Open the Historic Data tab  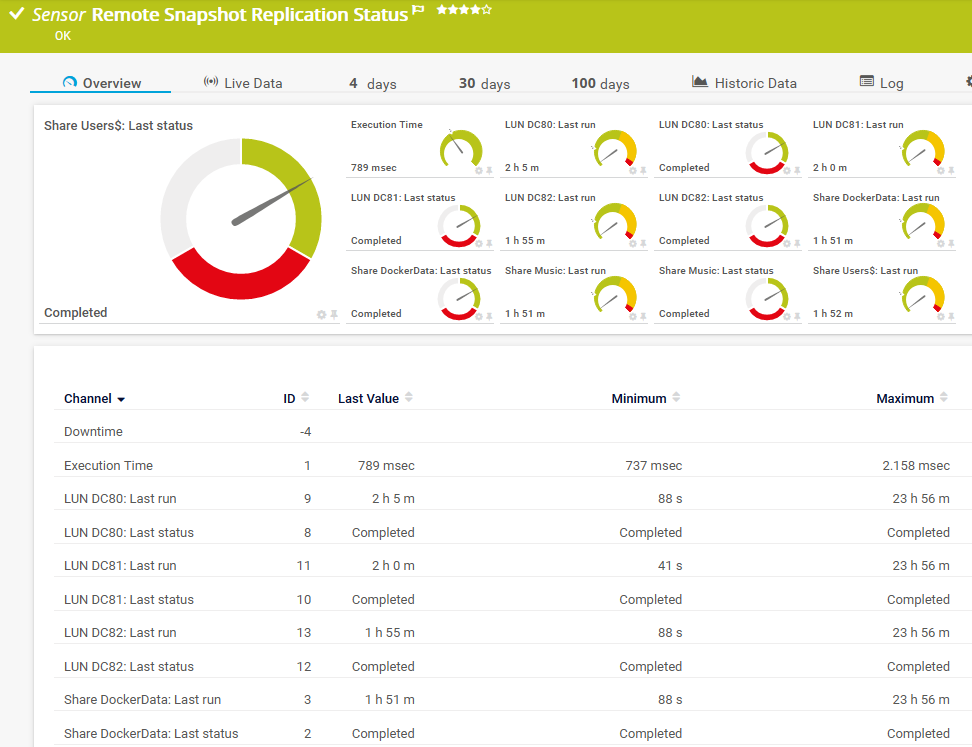pos(744,83)
